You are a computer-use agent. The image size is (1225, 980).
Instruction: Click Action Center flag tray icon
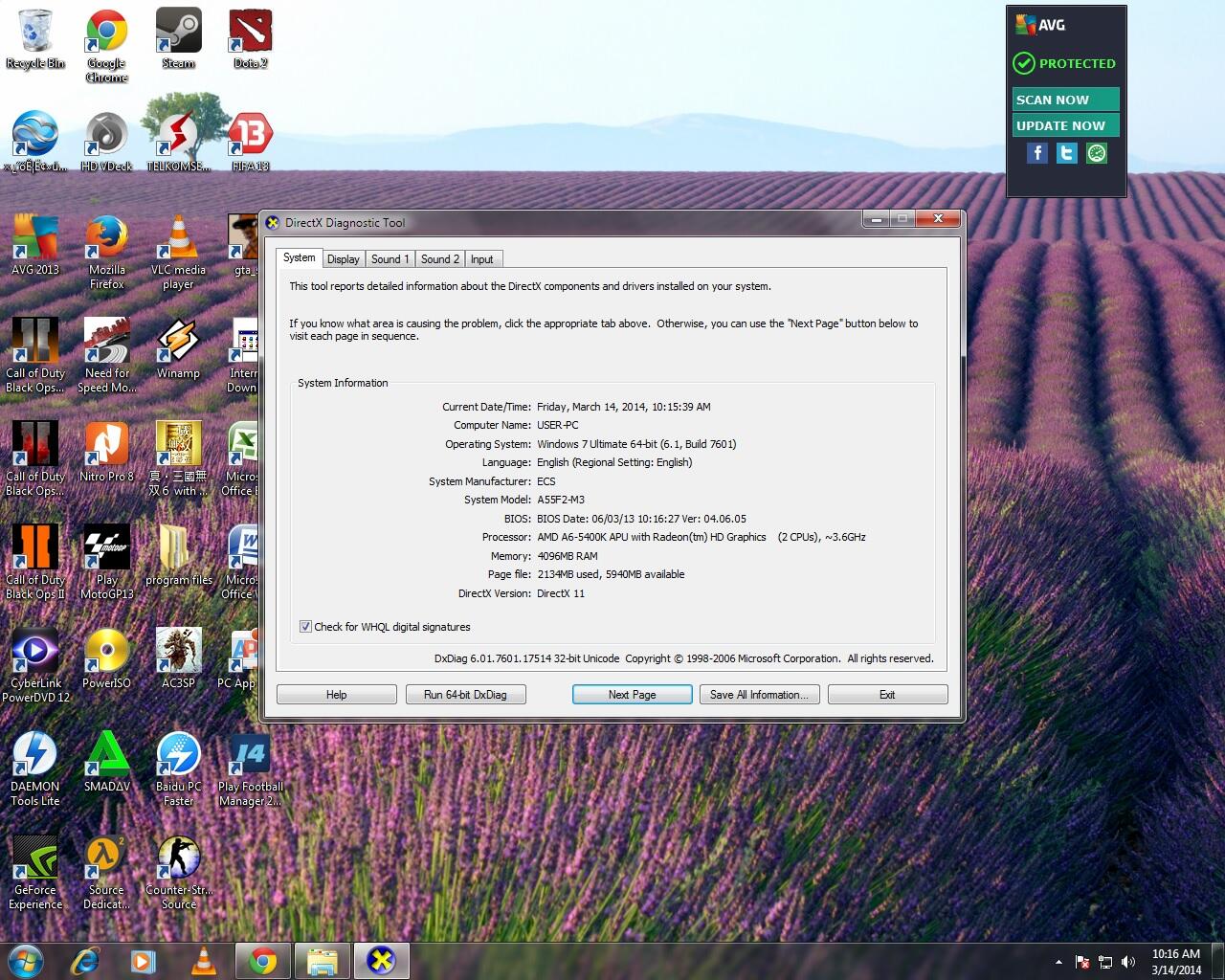point(1082,962)
